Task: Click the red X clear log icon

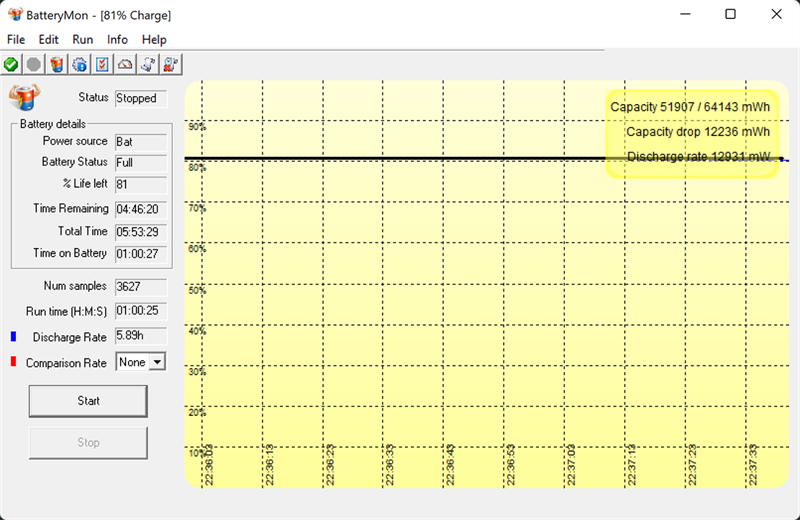Action: click(171, 64)
